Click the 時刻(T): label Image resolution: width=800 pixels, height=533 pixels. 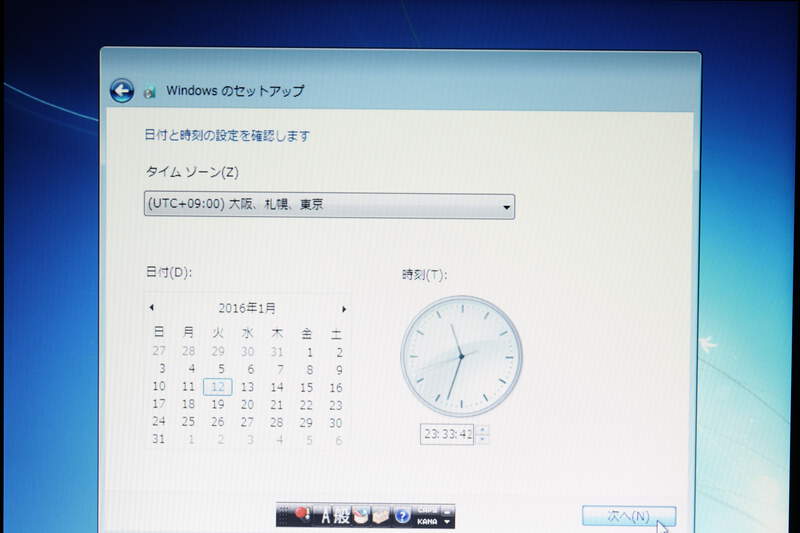pos(424,274)
